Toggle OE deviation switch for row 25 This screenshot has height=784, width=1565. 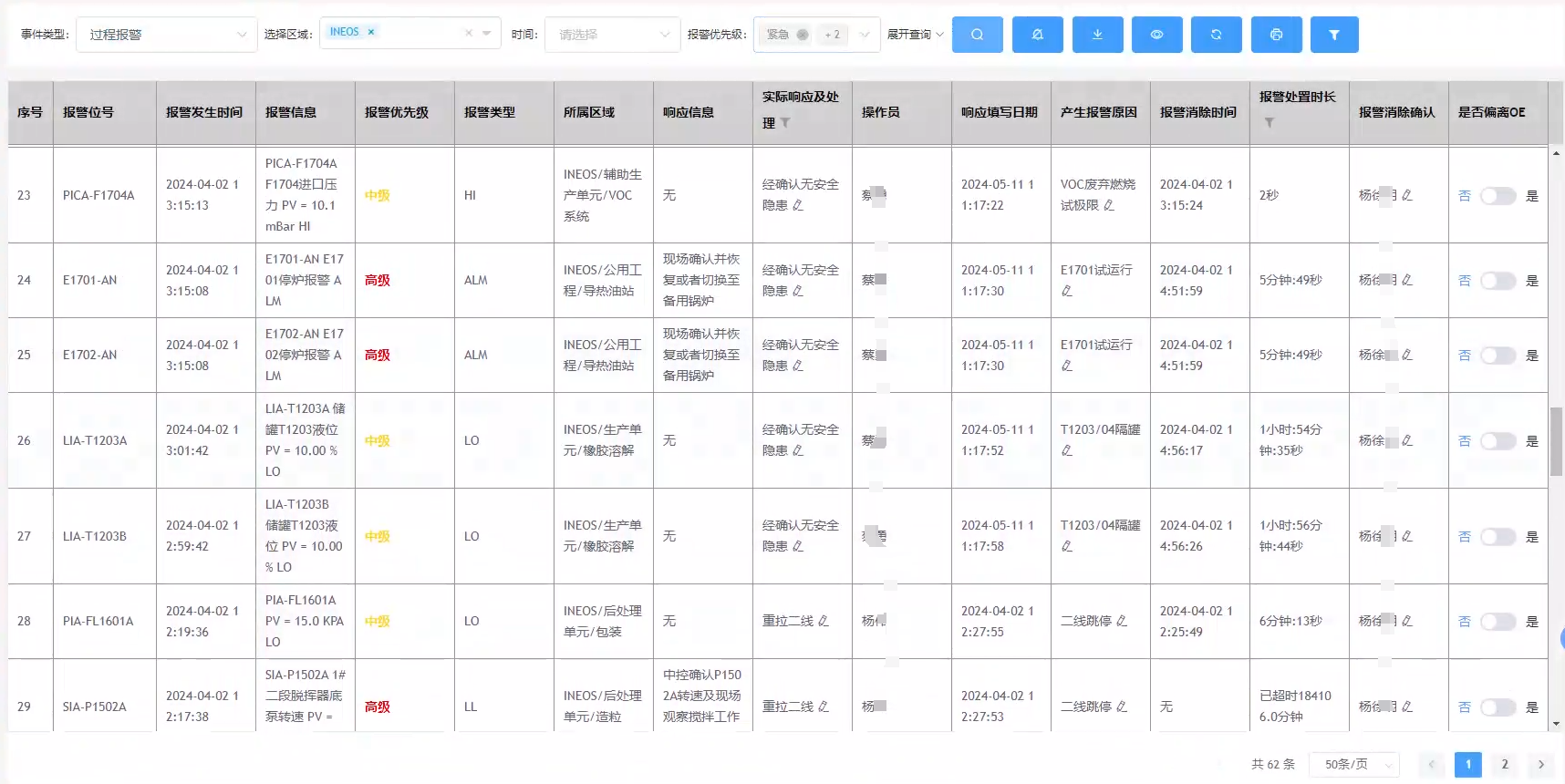pos(1498,356)
